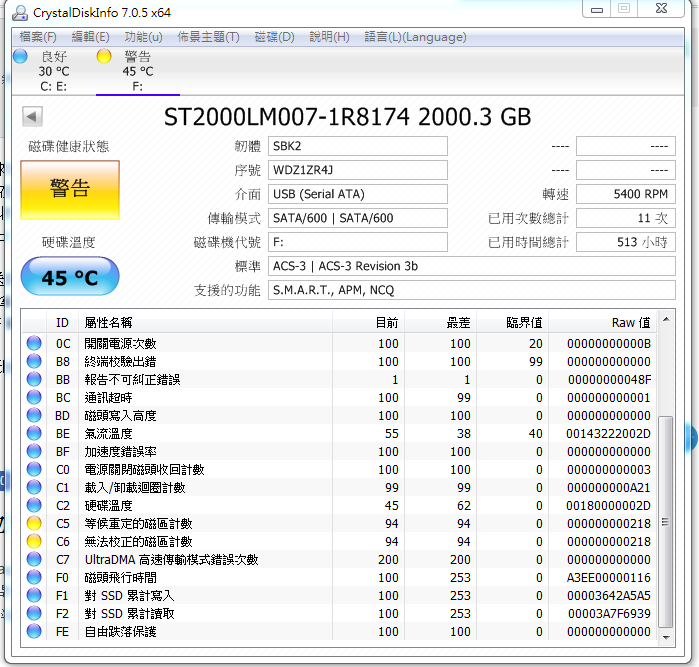Open the 語言(L)(Language) menu
The height and width of the screenshot is (667, 699).
(415, 37)
